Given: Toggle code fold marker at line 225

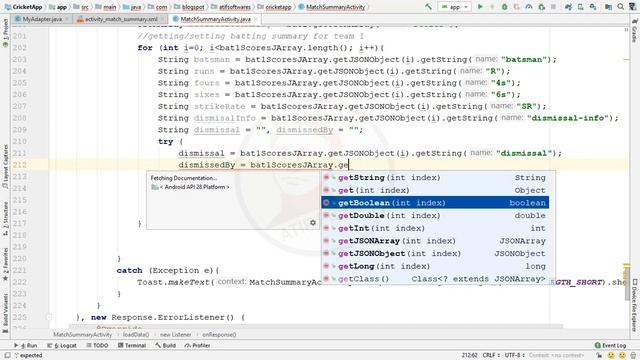Looking at the screenshot, I should point(49,317).
